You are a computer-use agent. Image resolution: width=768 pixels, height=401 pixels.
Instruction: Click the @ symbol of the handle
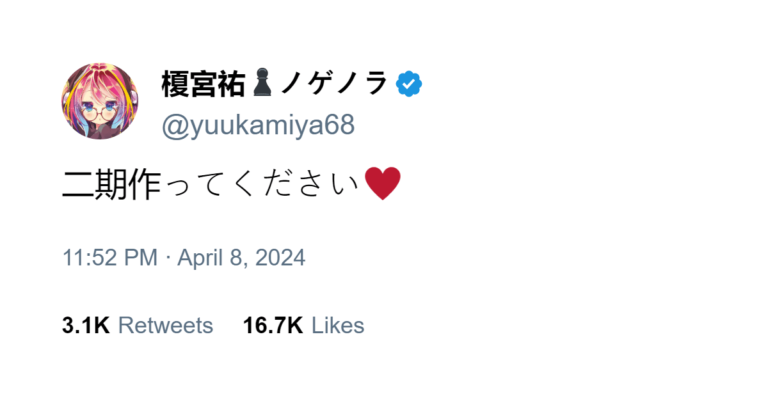176,126
